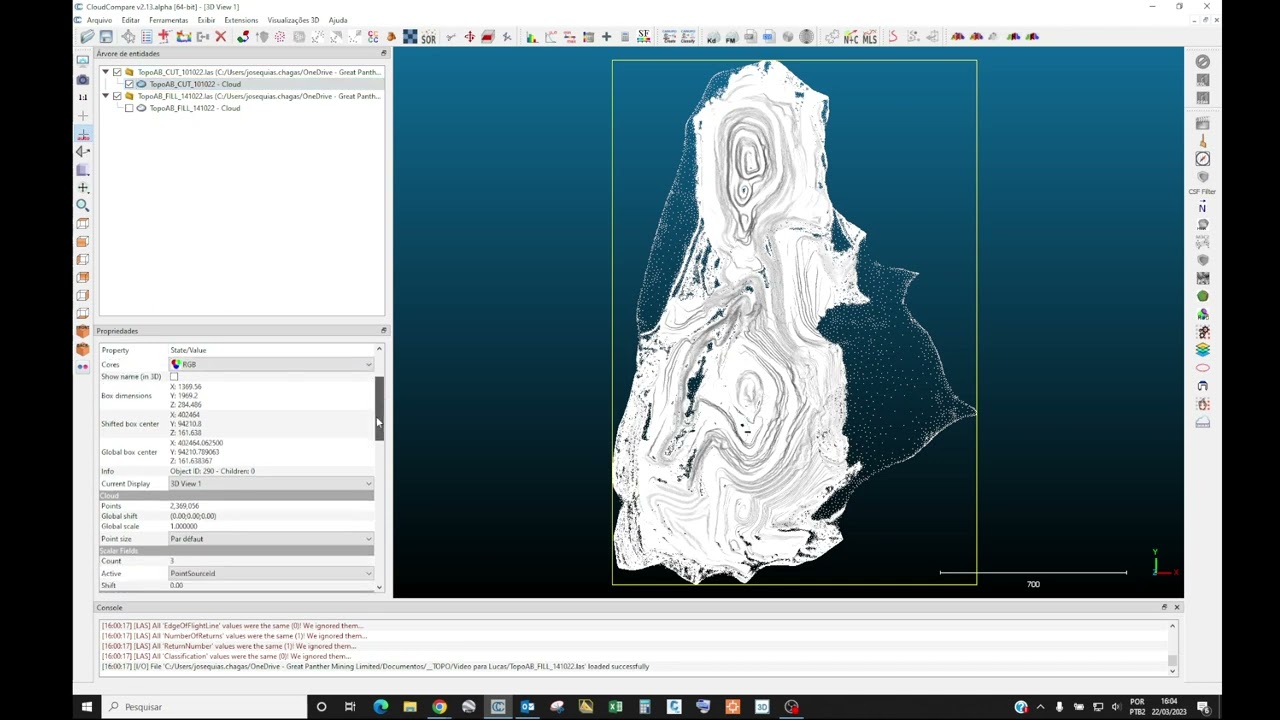Click the MLS toolbar icon
The image size is (1280, 720).
click(869, 37)
